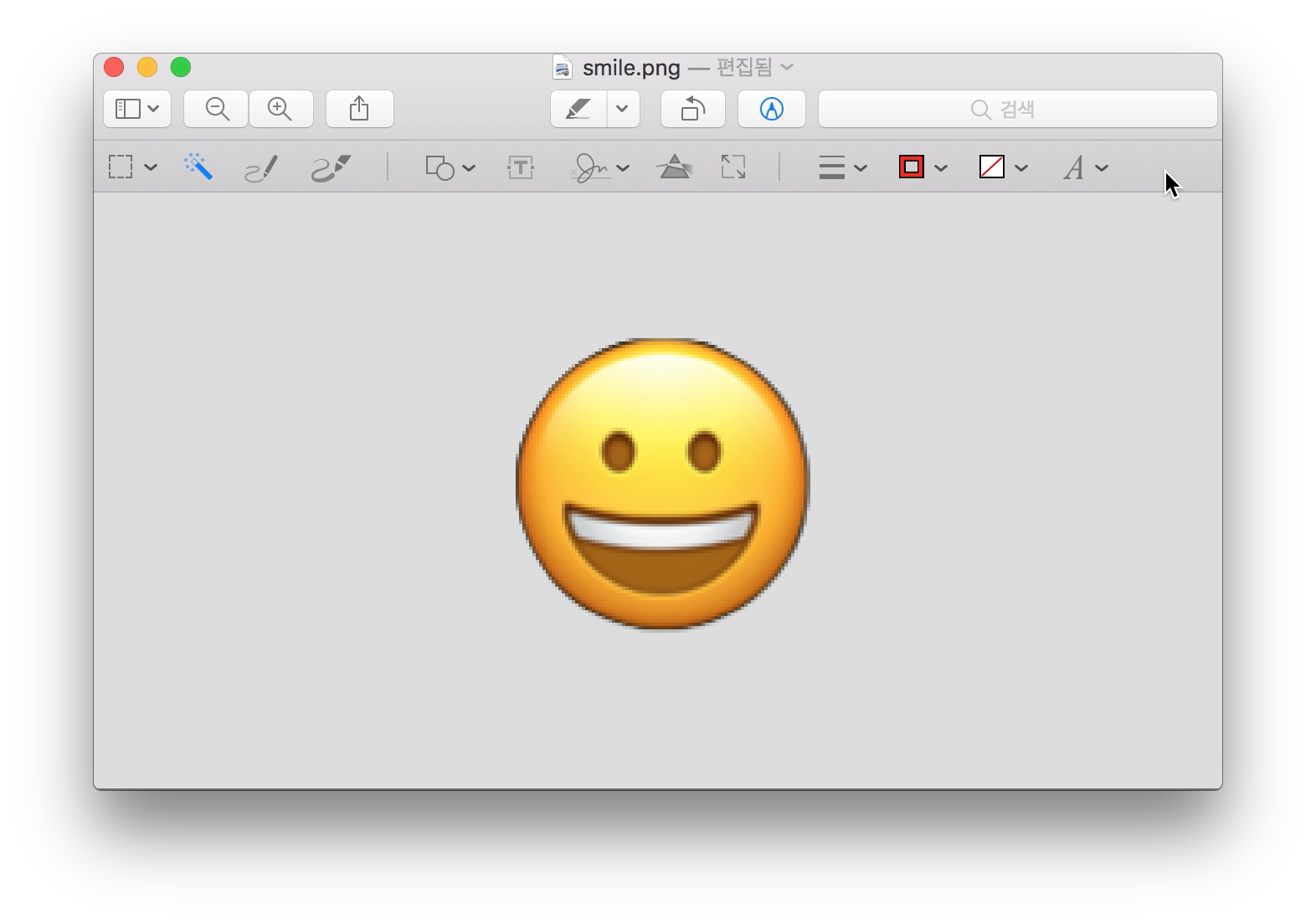Expand the Shapes dropdown arrow
1316x924 pixels.
tap(469, 168)
